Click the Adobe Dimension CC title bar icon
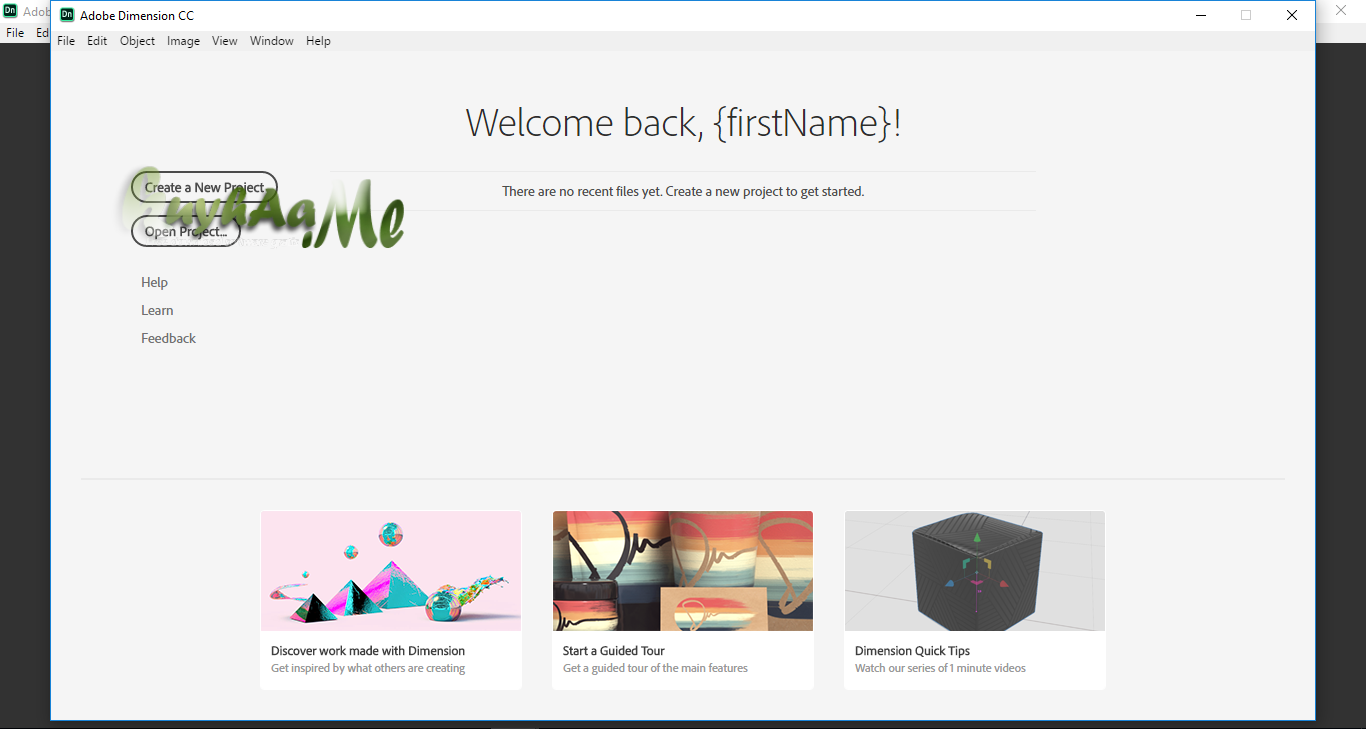Screen dimensions: 1366x729 (67, 15)
